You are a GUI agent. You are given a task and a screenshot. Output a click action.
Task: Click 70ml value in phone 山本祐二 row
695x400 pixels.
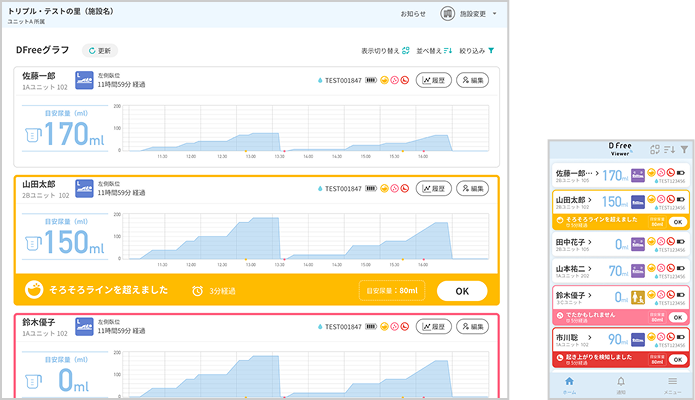pyautogui.click(x=618, y=271)
